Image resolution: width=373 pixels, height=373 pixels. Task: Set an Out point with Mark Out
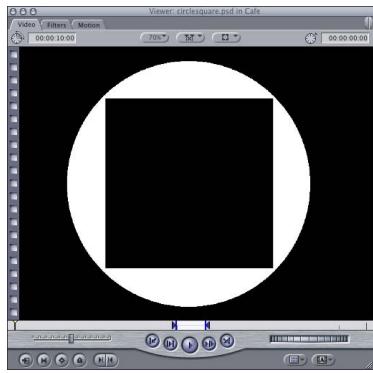pos(112,360)
